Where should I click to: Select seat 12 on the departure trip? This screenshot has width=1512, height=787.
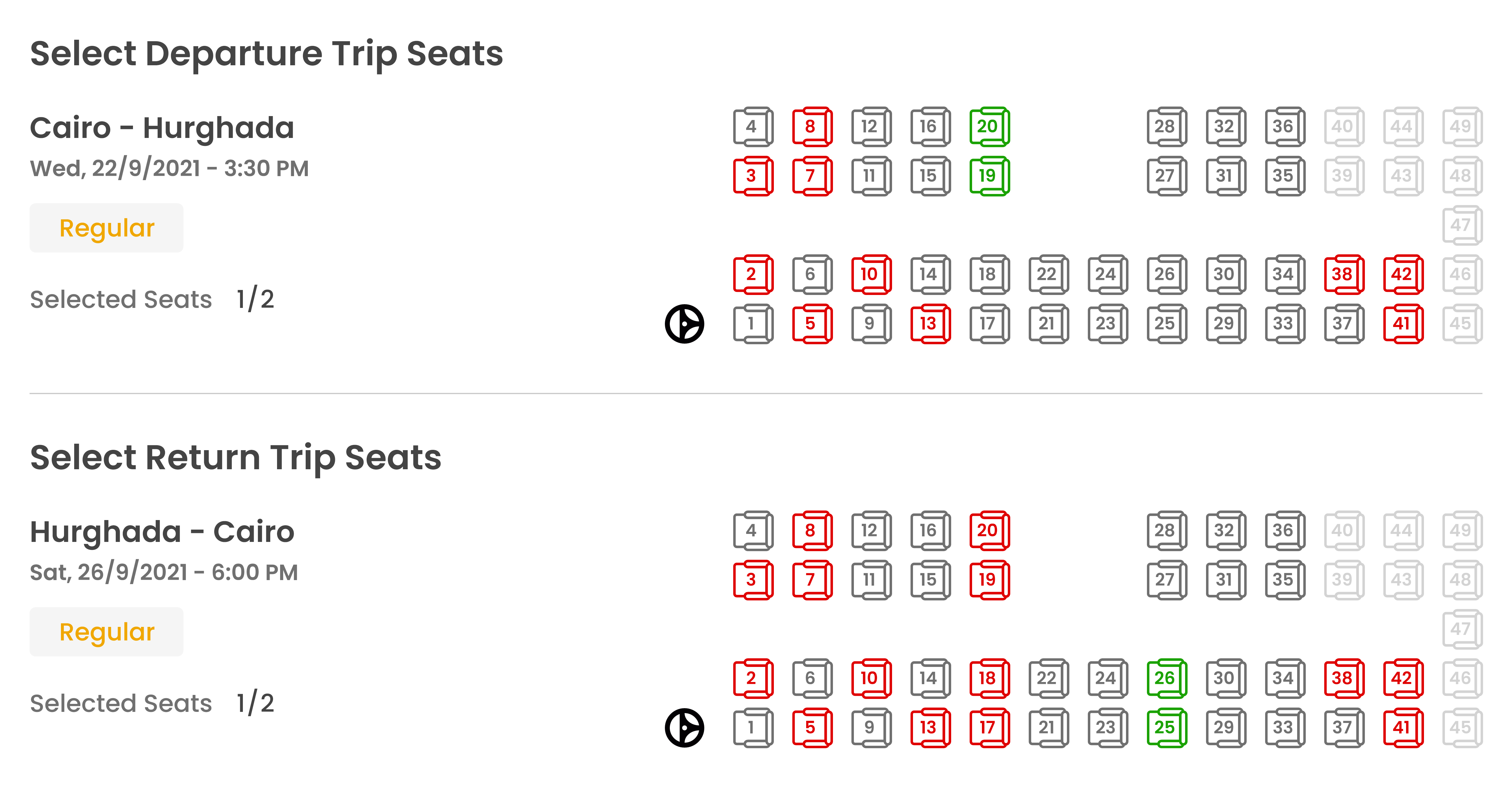(x=871, y=126)
